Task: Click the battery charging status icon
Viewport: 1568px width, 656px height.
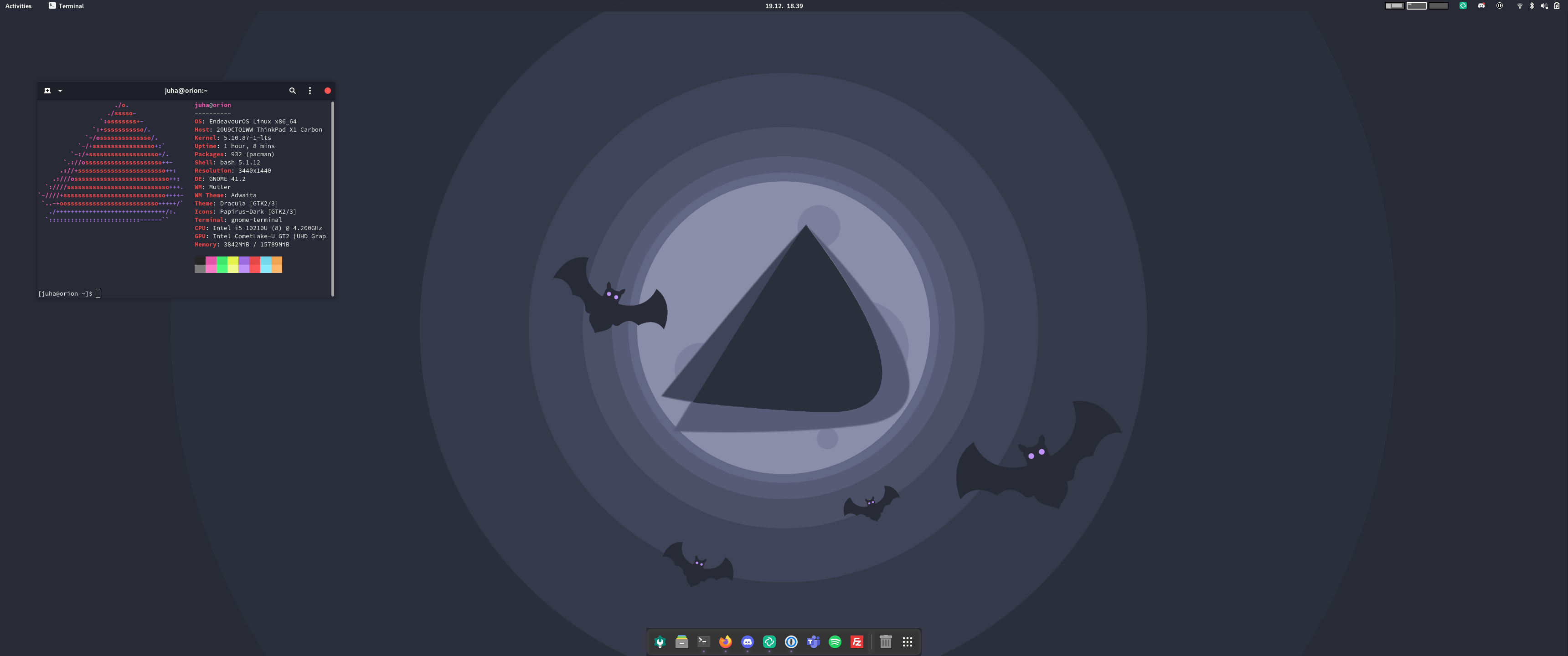Action: [x=1557, y=5]
